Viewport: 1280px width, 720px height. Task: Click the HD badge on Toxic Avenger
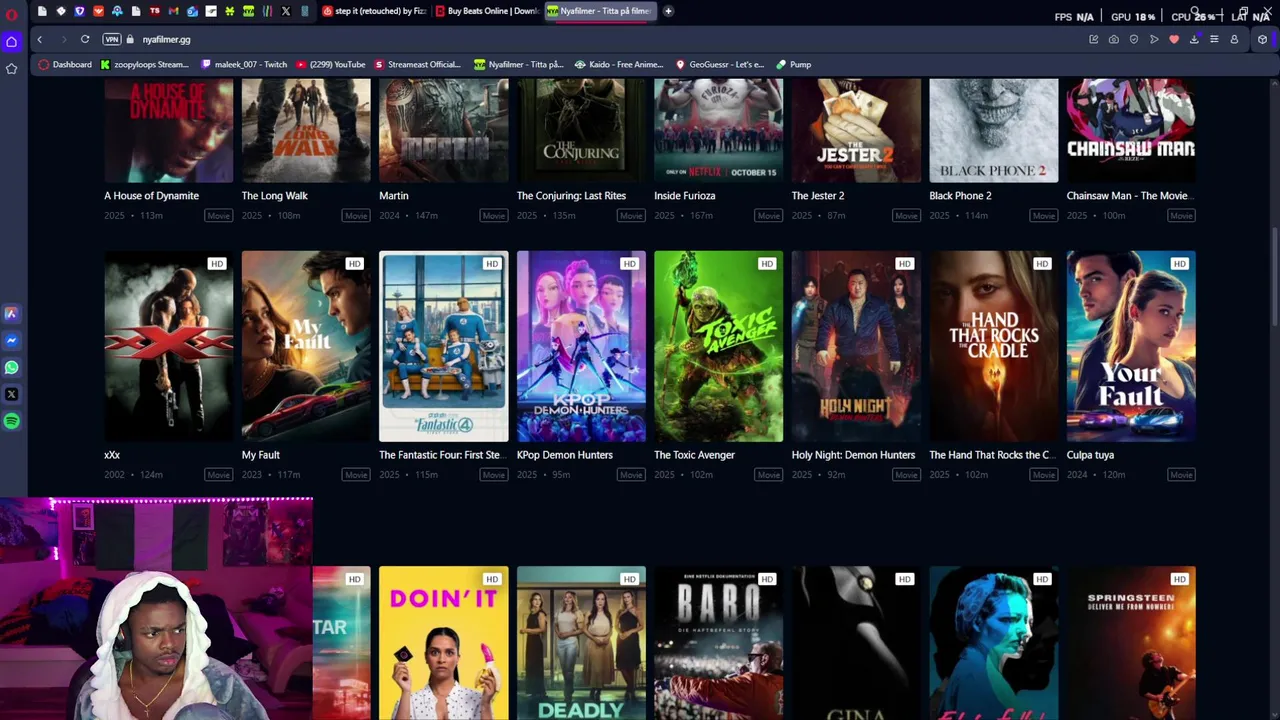tap(767, 264)
